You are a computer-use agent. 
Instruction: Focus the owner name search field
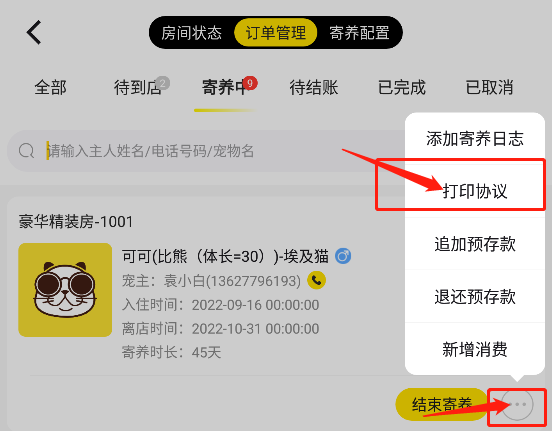click(206, 151)
